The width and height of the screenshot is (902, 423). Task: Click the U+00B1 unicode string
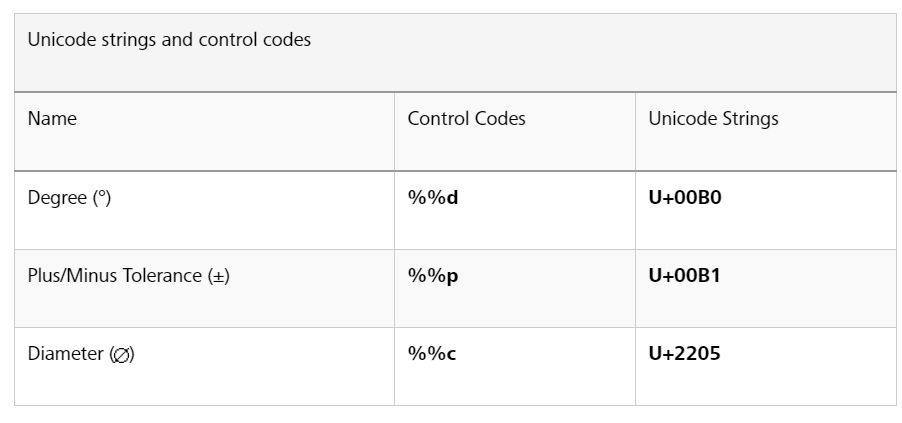tap(685, 276)
